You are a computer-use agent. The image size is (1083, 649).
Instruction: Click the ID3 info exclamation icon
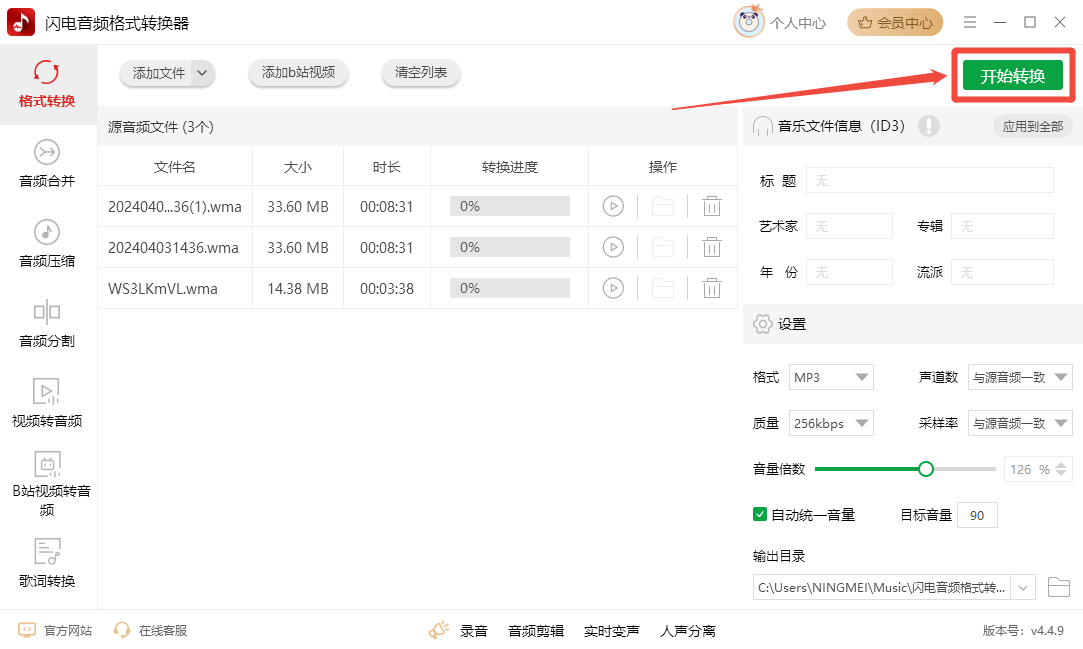point(929,126)
